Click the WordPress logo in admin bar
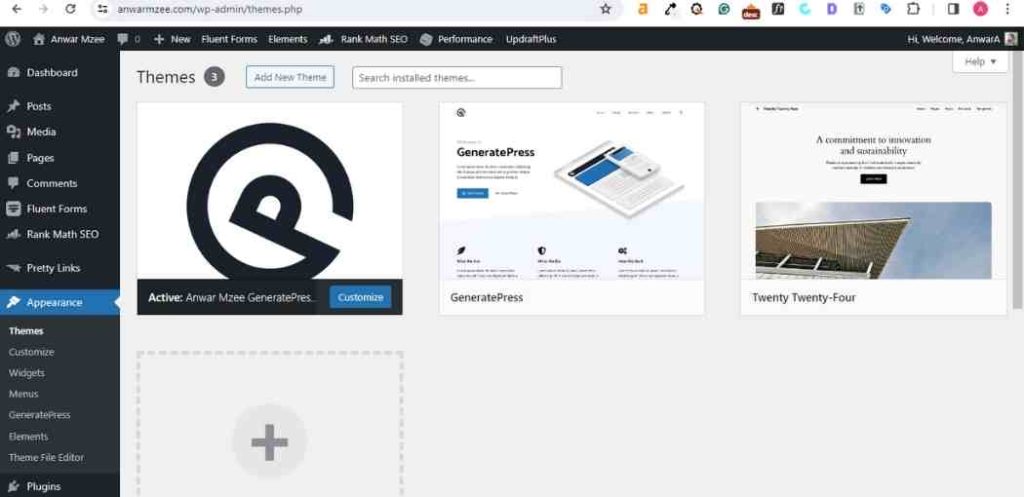1024x497 pixels. pyautogui.click(x=12, y=39)
